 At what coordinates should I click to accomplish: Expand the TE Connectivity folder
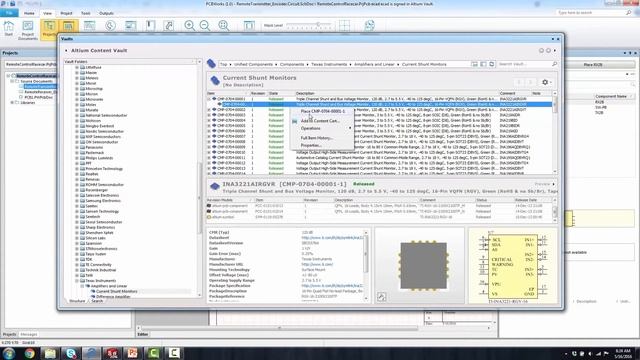[x=77, y=265]
